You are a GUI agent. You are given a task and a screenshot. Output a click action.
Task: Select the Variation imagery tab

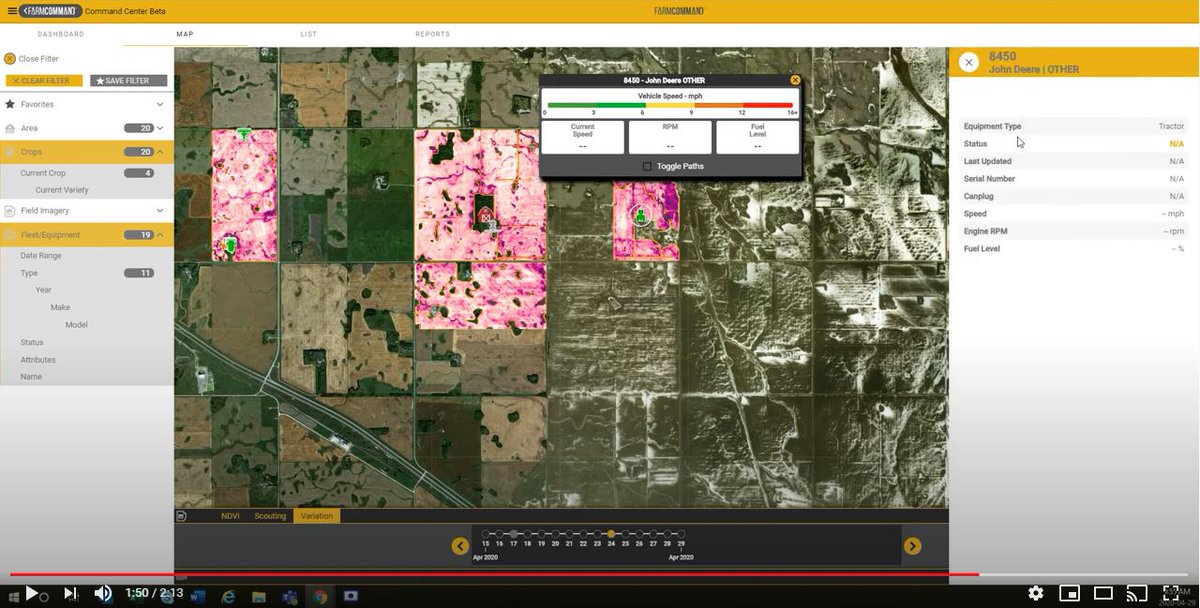[x=317, y=516]
